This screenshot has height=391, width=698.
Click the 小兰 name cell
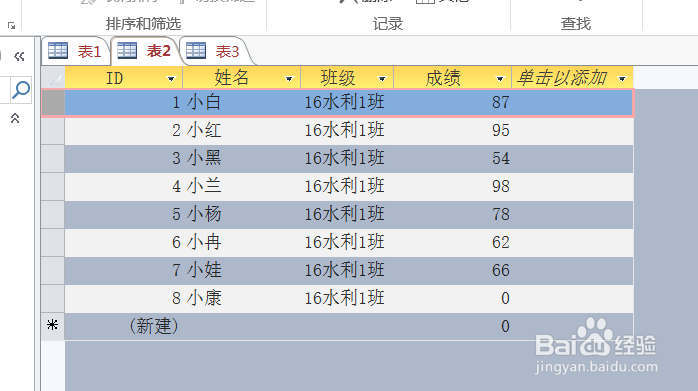(242, 187)
